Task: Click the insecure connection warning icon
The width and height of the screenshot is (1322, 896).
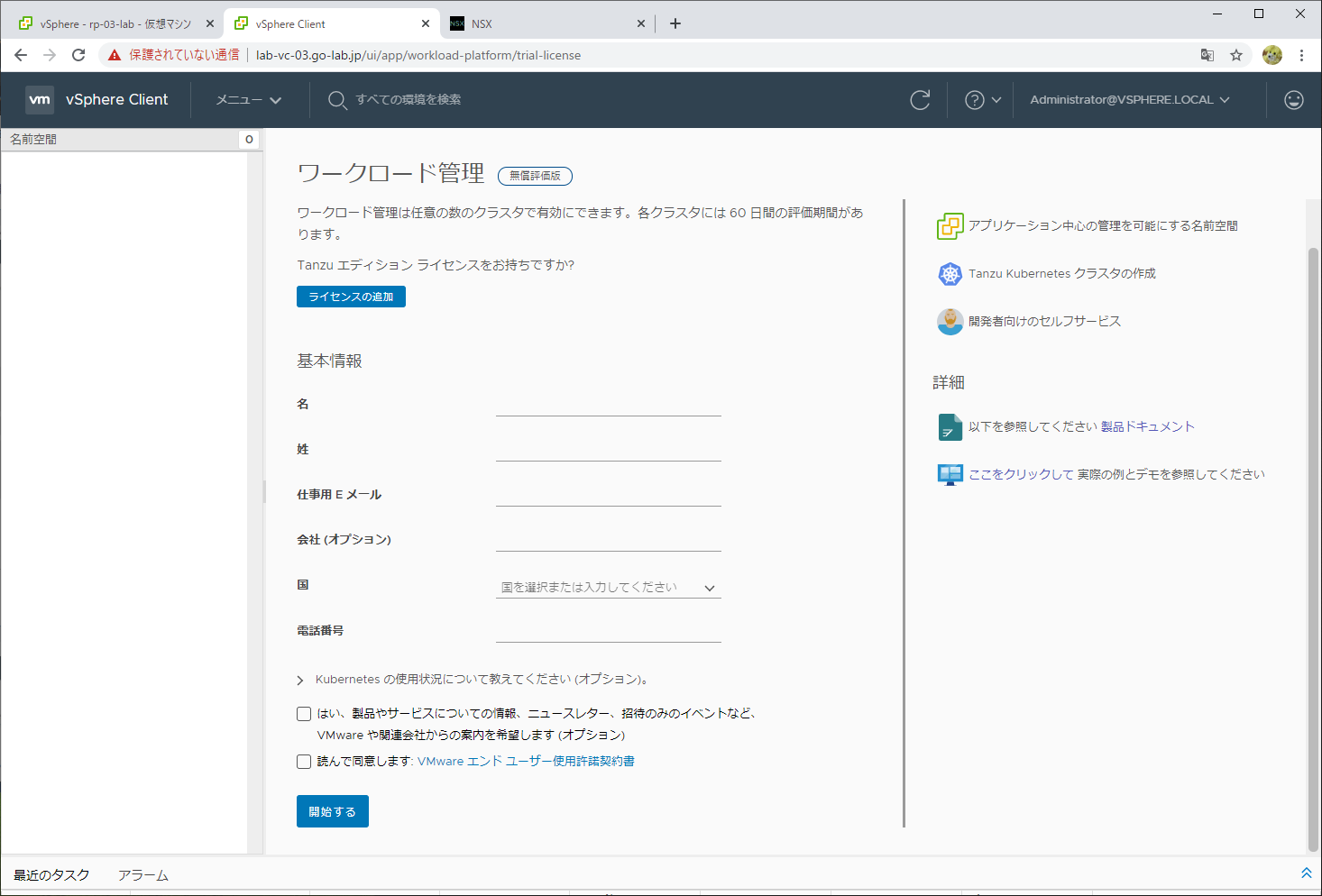Action: pos(115,55)
